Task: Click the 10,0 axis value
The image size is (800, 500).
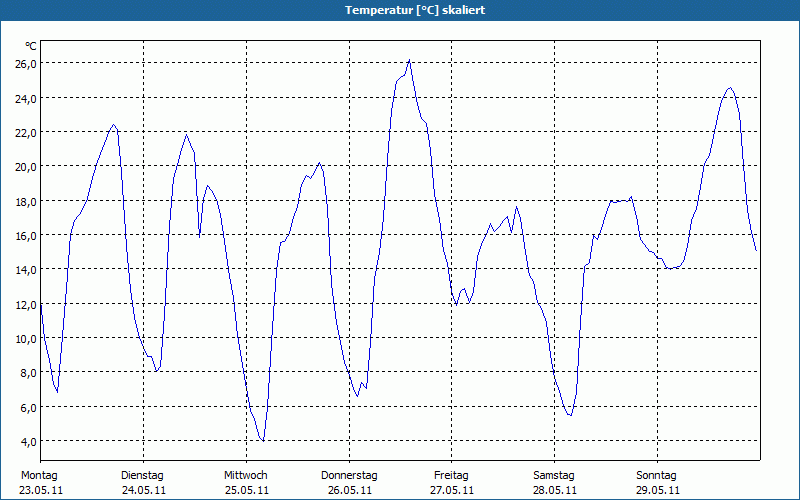Action: (x=26, y=339)
